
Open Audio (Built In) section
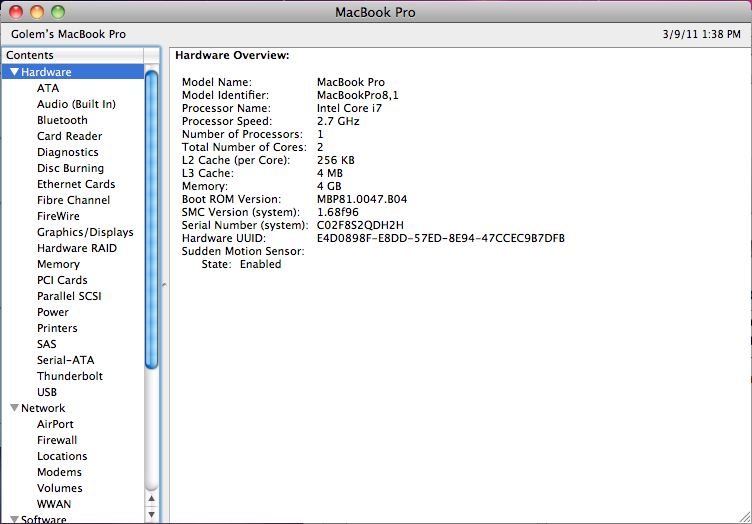point(76,104)
